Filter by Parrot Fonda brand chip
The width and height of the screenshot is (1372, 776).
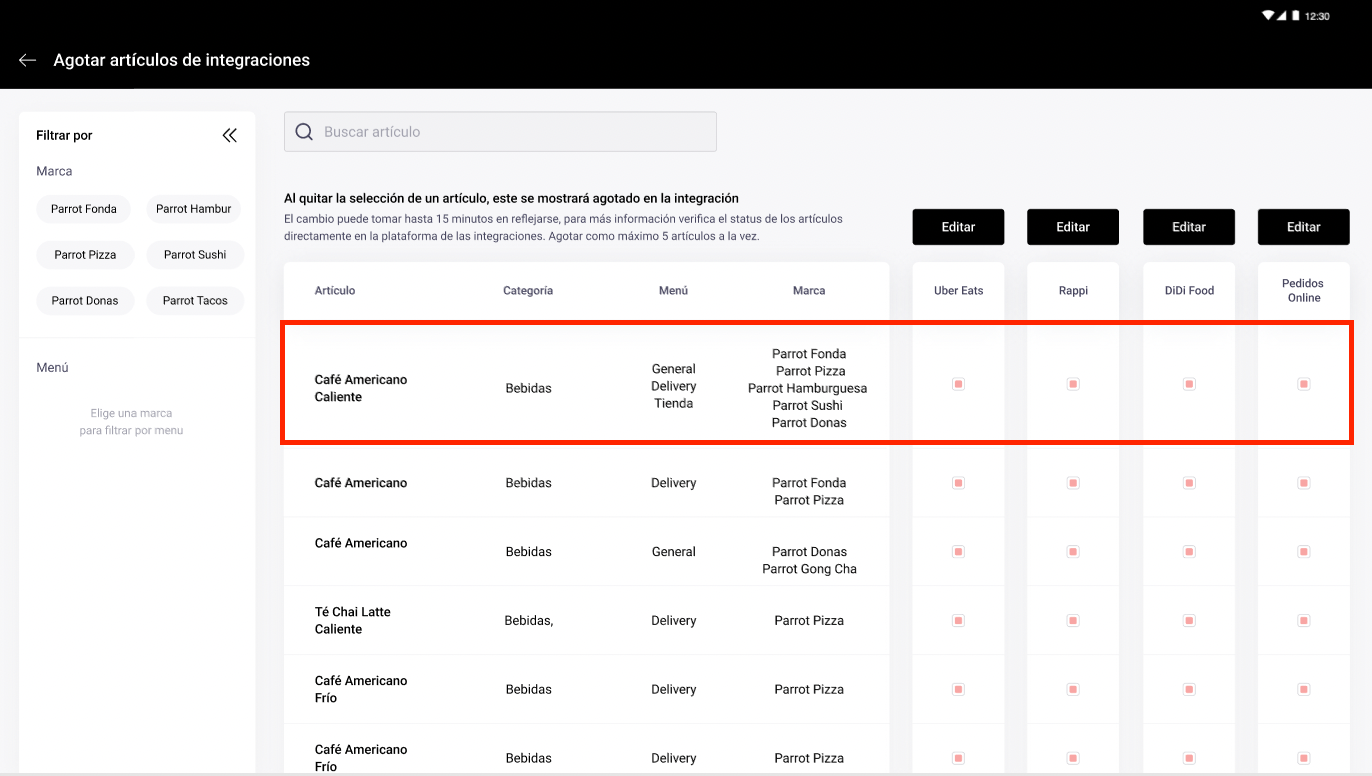pos(84,209)
